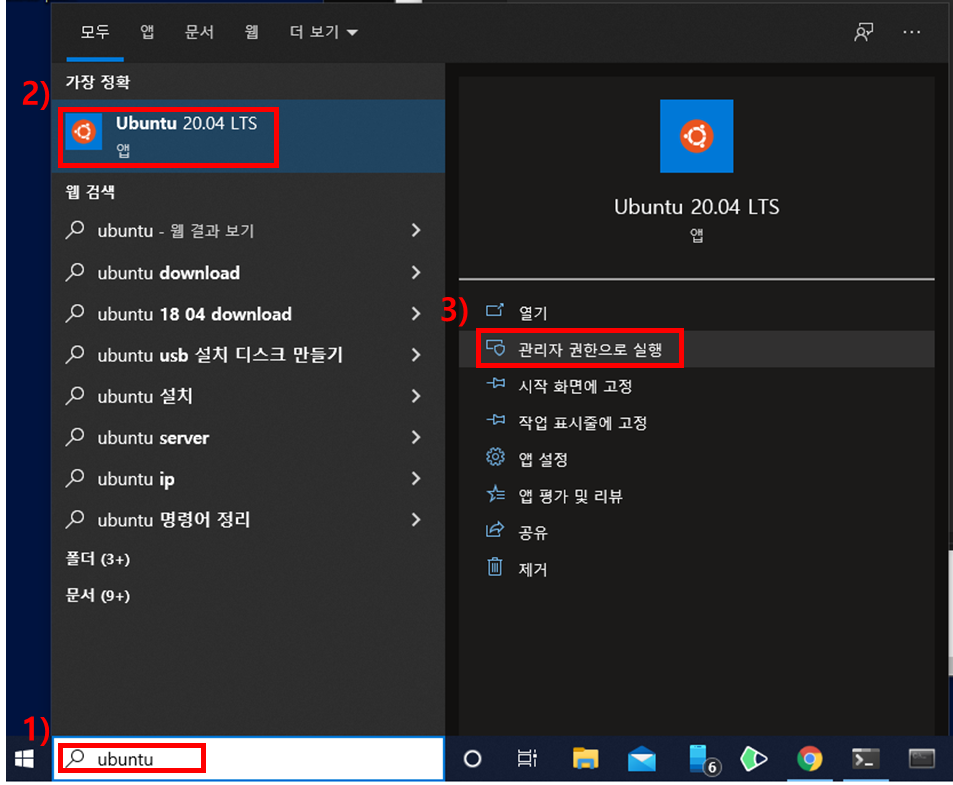The width and height of the screenshot is (953, 785).
Task: Click the gear icon beside 앱 설정
Action: pos(495,457)
